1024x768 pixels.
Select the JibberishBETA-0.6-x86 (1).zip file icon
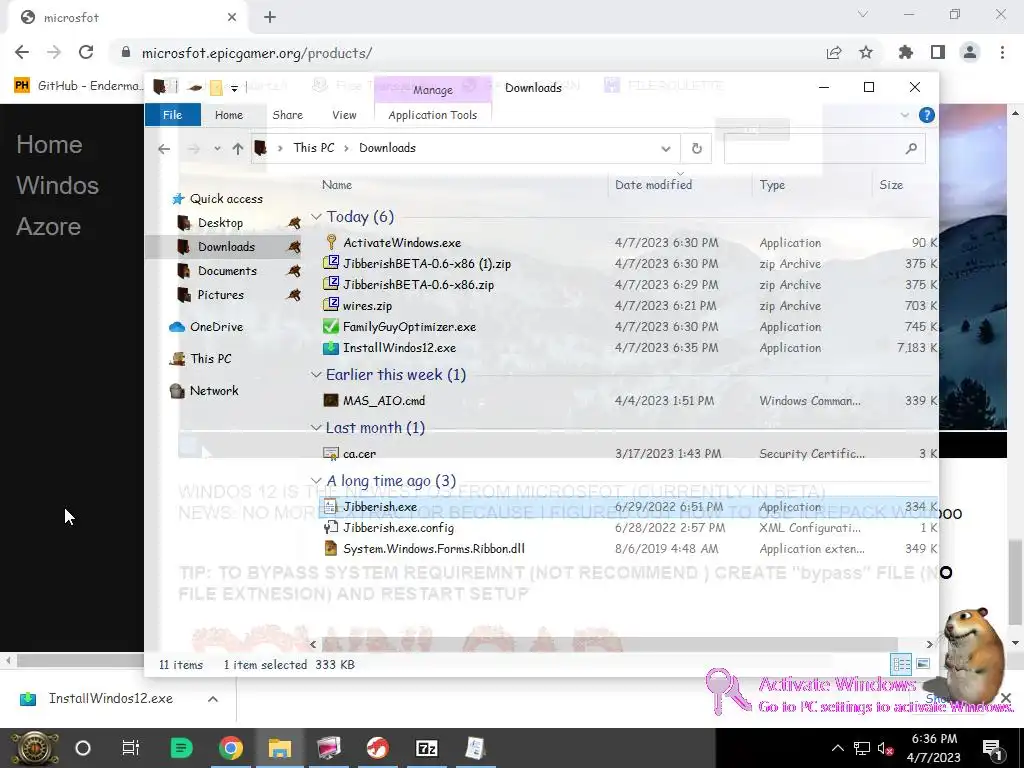pos(331,263)
